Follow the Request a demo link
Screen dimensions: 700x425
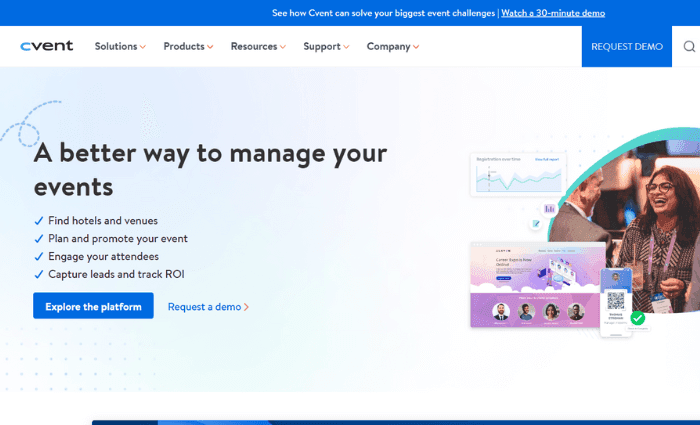tap(208, 307)
